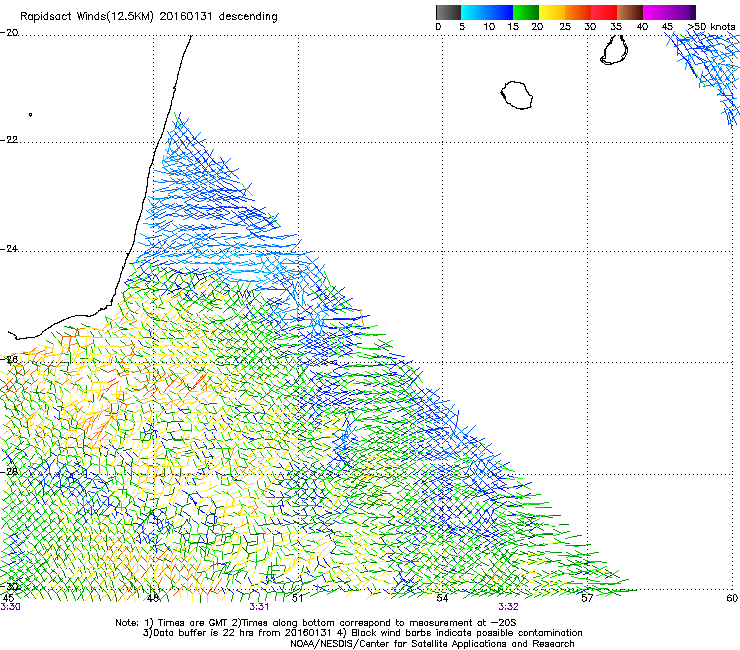Click the green 15-20 knots legend segment
Screen dimensions: 740x650
click(526, 12)
